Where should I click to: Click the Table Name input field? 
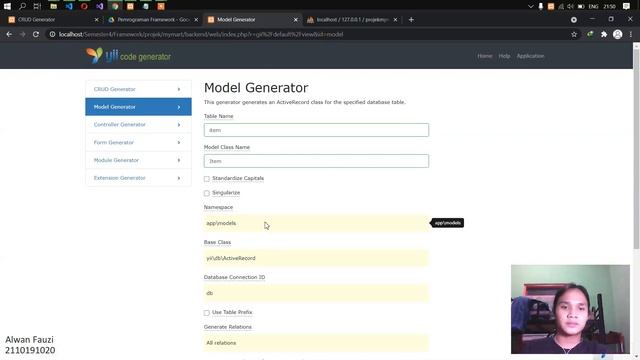(316, 130)
